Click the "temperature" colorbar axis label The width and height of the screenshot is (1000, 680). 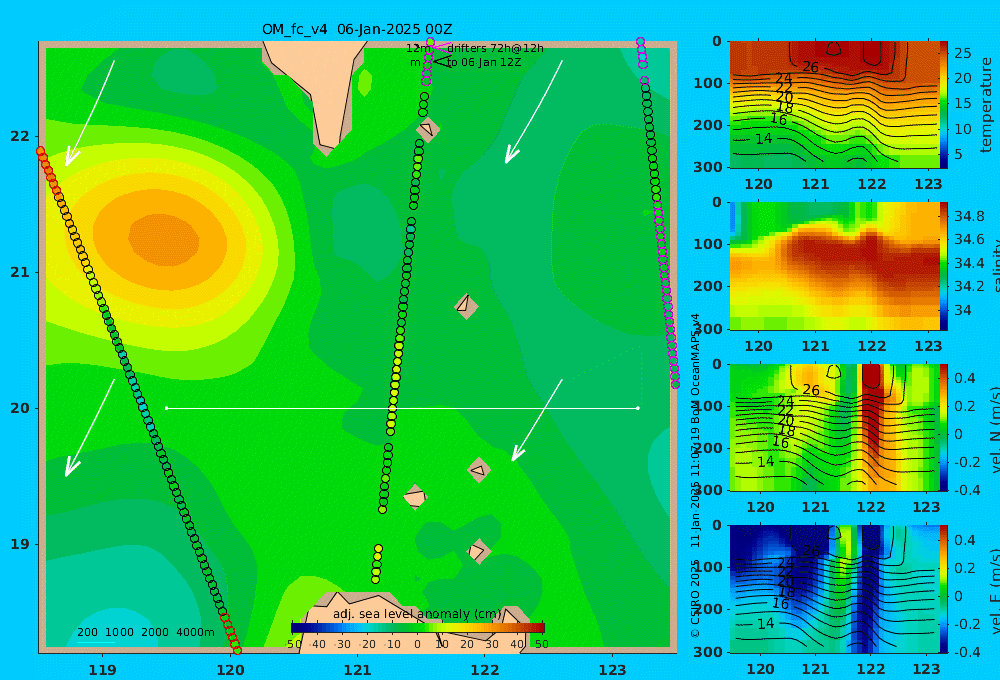click(987, 105)
